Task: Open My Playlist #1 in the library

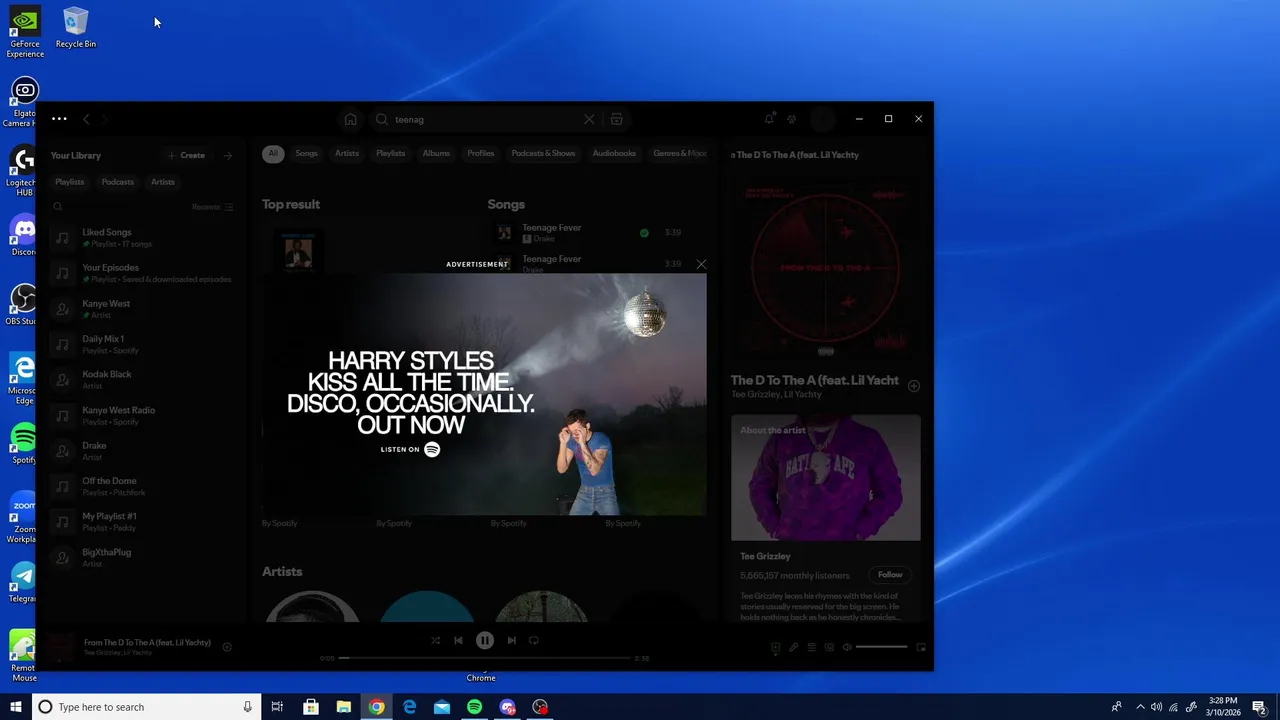Action: [x=141, y=522]
